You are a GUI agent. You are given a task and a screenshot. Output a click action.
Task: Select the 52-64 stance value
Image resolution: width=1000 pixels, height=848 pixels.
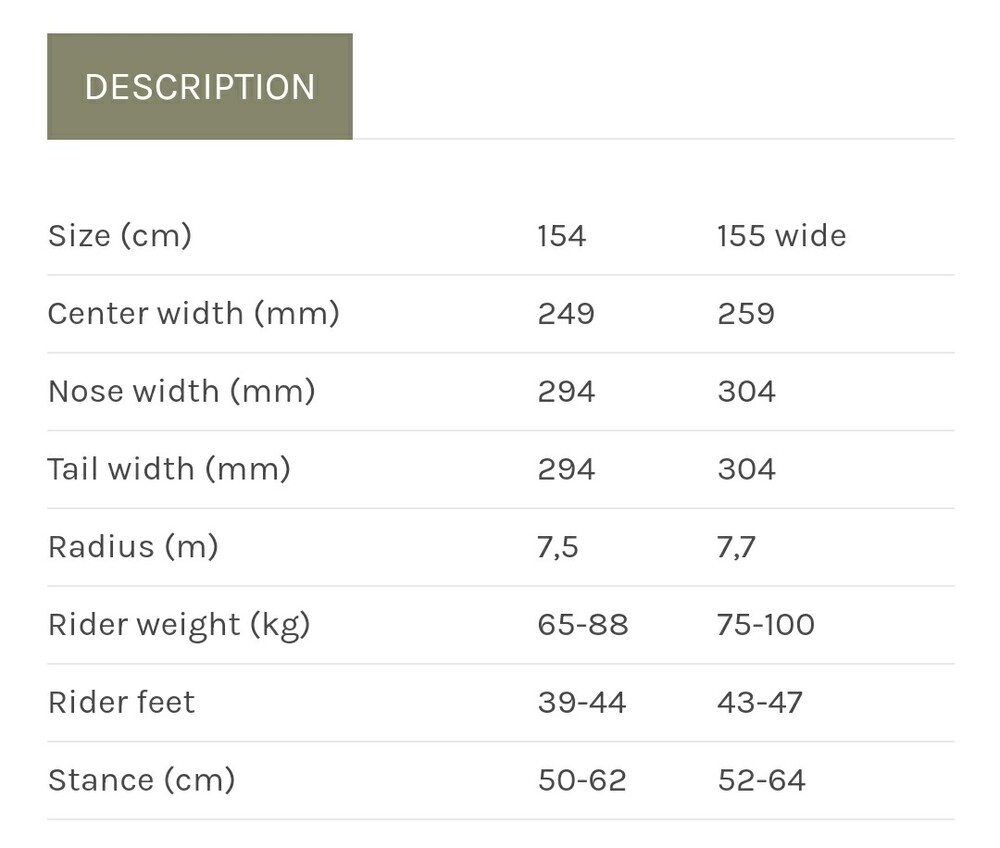(761, 780)
